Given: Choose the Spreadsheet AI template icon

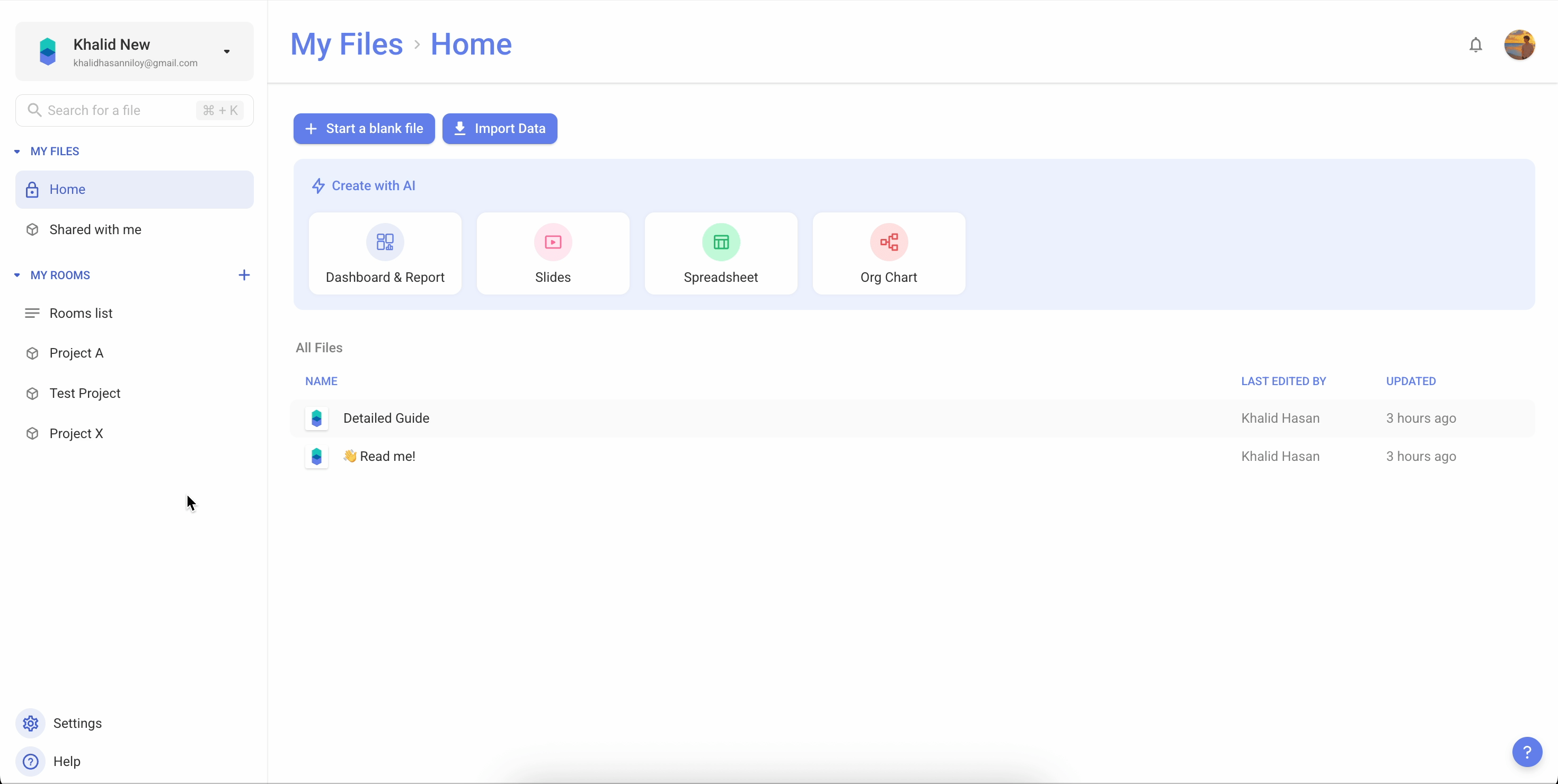Looking at the screenshot, I should tap(720, 243).
